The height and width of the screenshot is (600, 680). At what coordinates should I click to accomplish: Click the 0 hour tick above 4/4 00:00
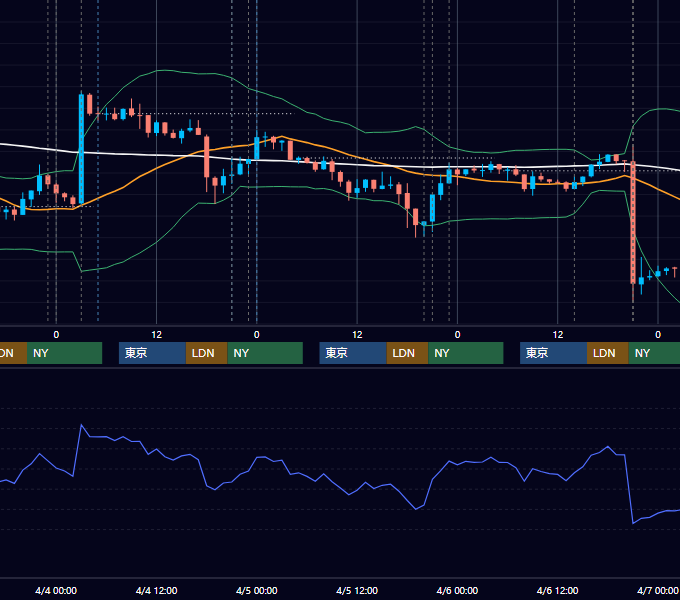point(56,335)
